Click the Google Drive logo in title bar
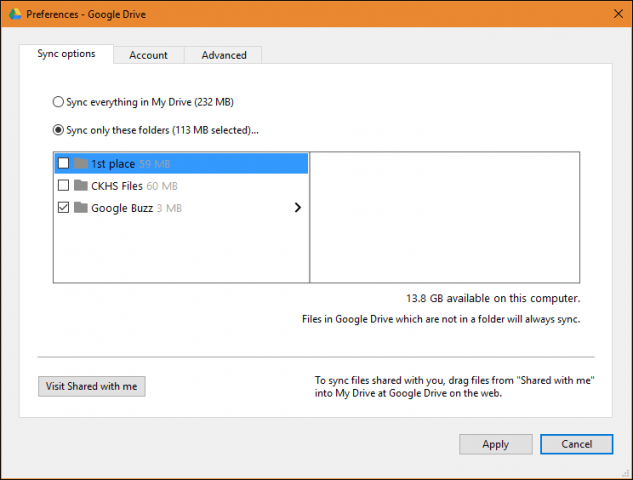This screenshot has width=633, height=480. [15, 14]
